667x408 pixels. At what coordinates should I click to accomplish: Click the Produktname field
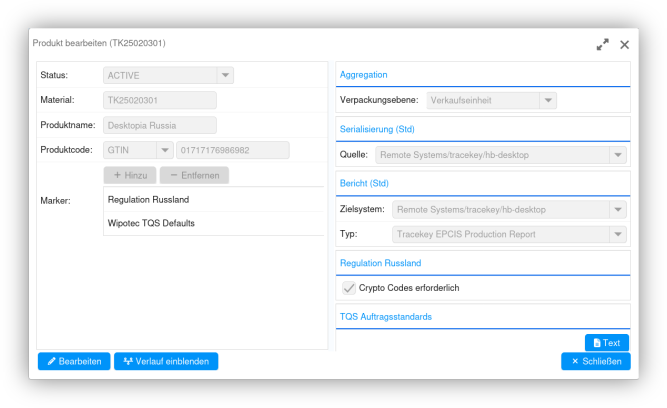tap(160, 125)
